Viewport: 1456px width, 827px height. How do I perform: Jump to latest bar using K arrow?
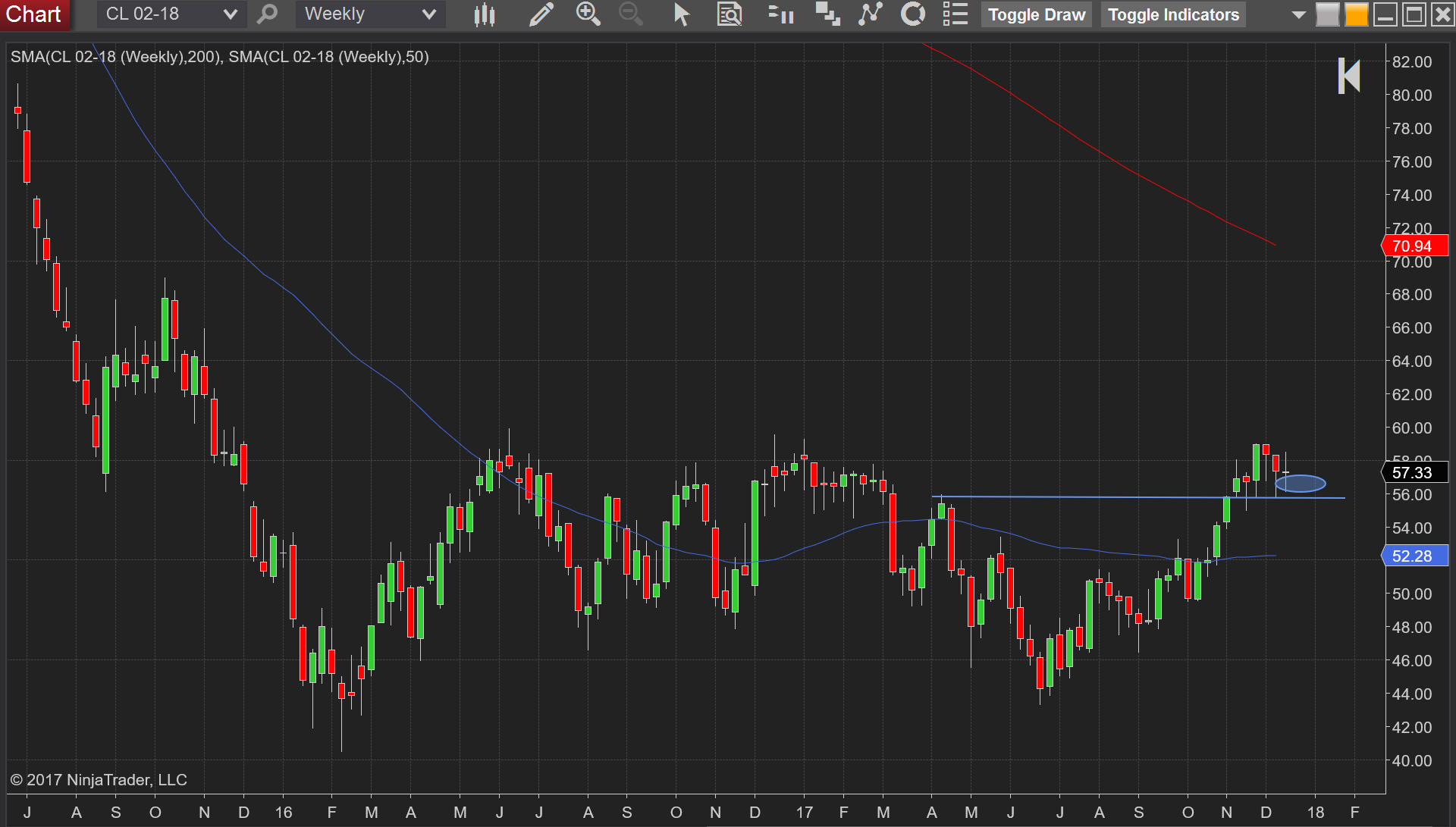(x=1349, y=76)
